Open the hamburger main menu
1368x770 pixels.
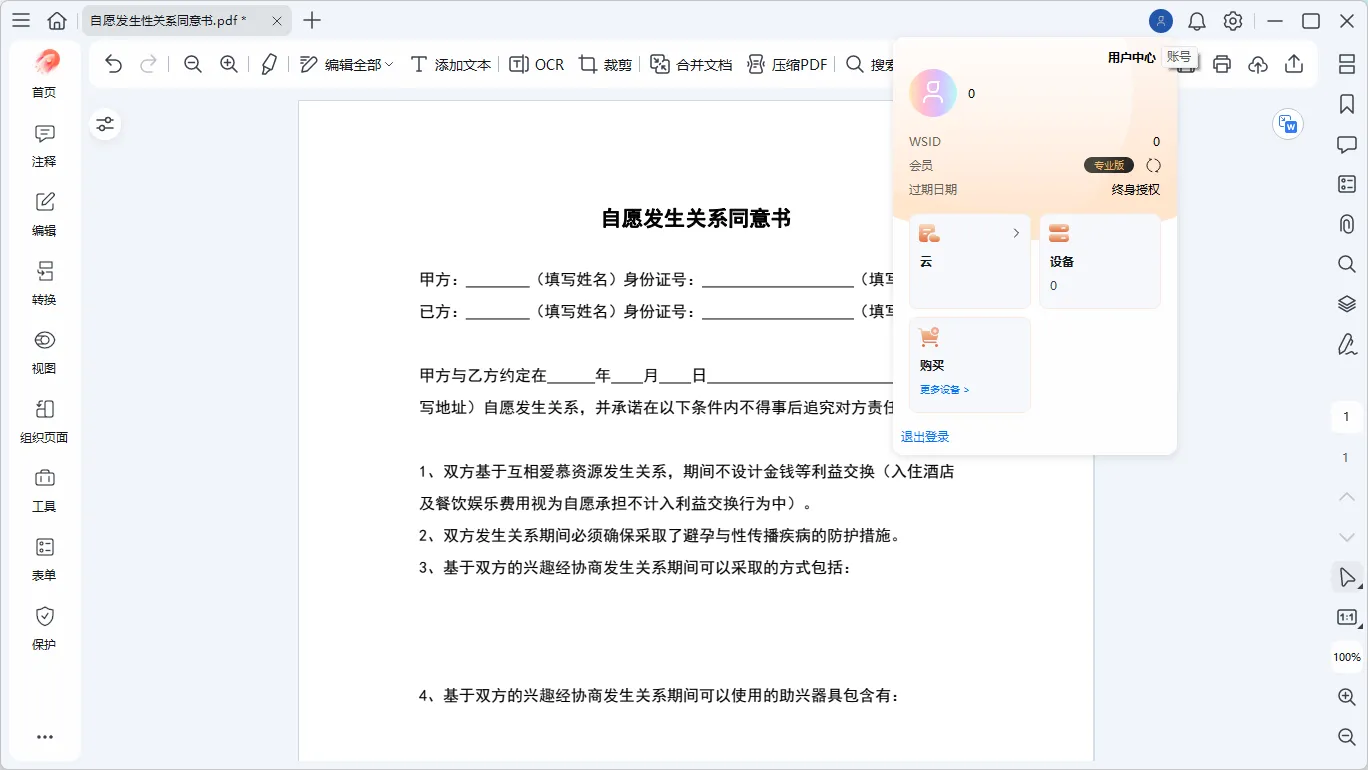(x=21, y=21)
